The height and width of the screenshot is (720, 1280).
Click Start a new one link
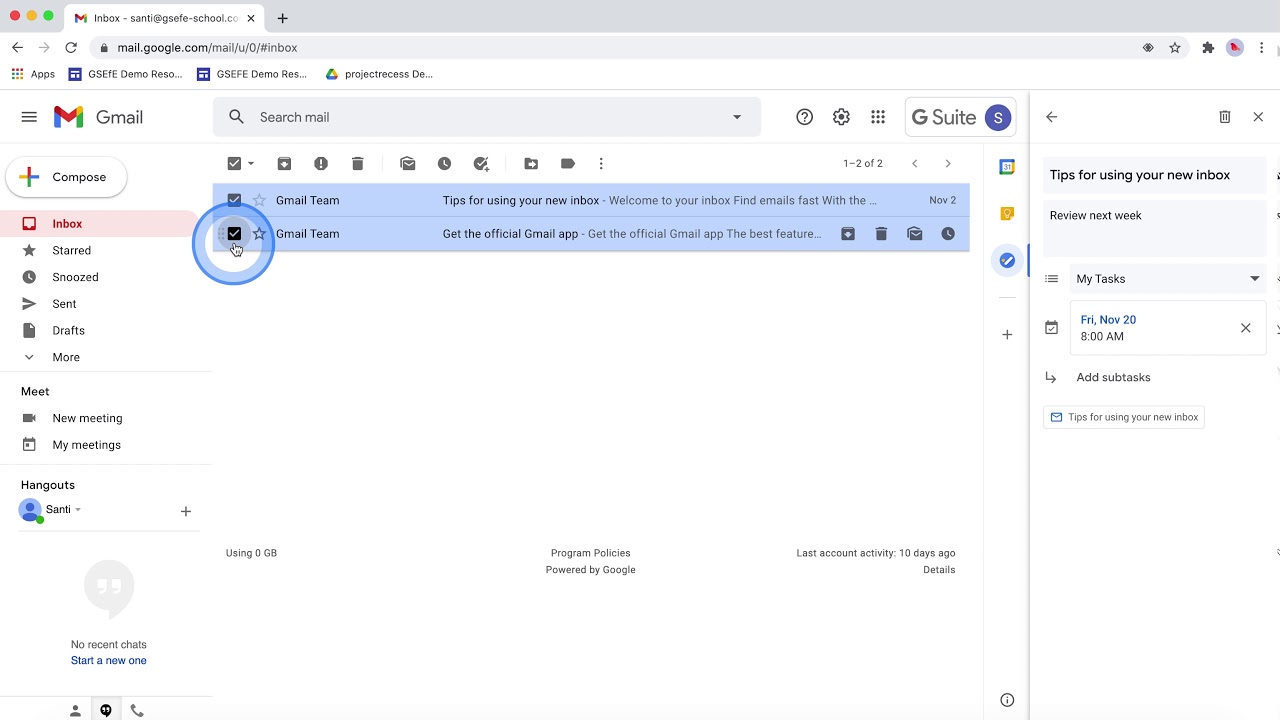point(109,661)
